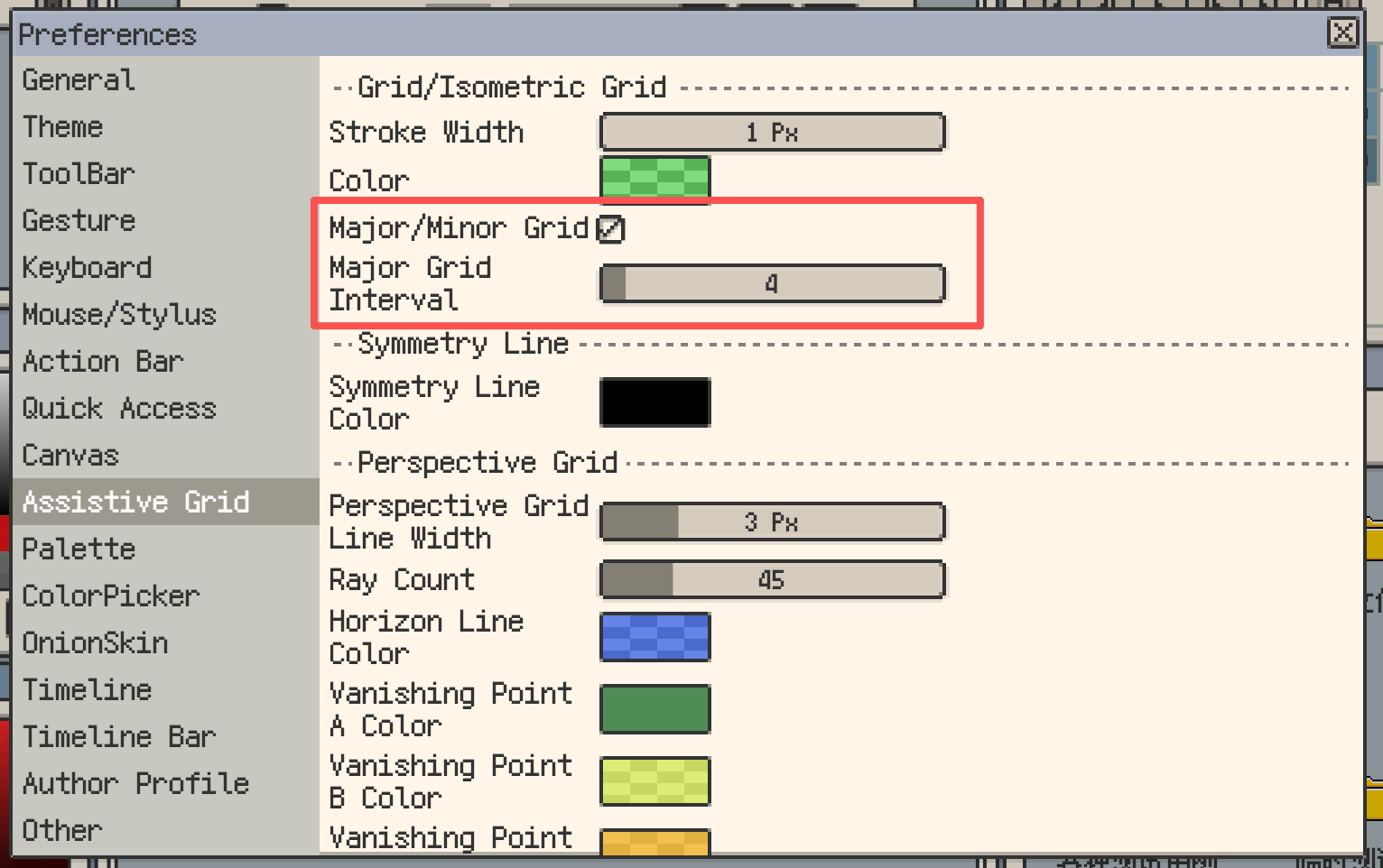The image size is (1383, 868).
Task: Open the Author Profile section
Action: (x=137, y=784)
